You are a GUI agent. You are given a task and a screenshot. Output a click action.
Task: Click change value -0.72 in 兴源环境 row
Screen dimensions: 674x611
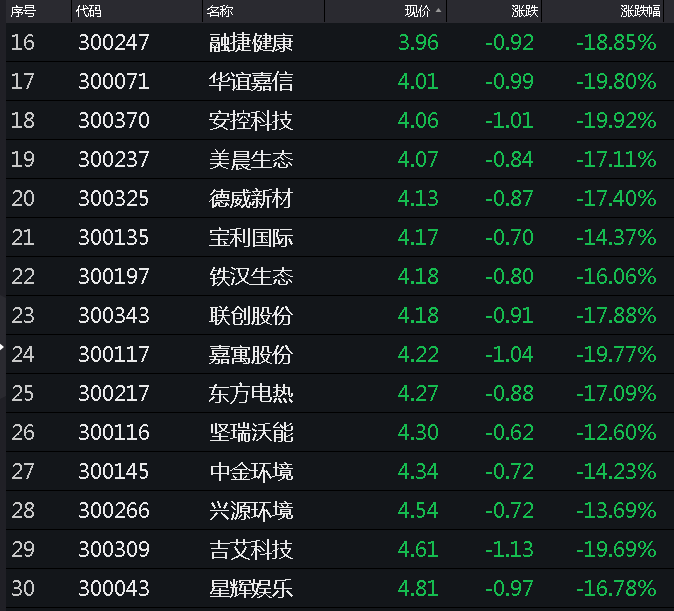510,510
